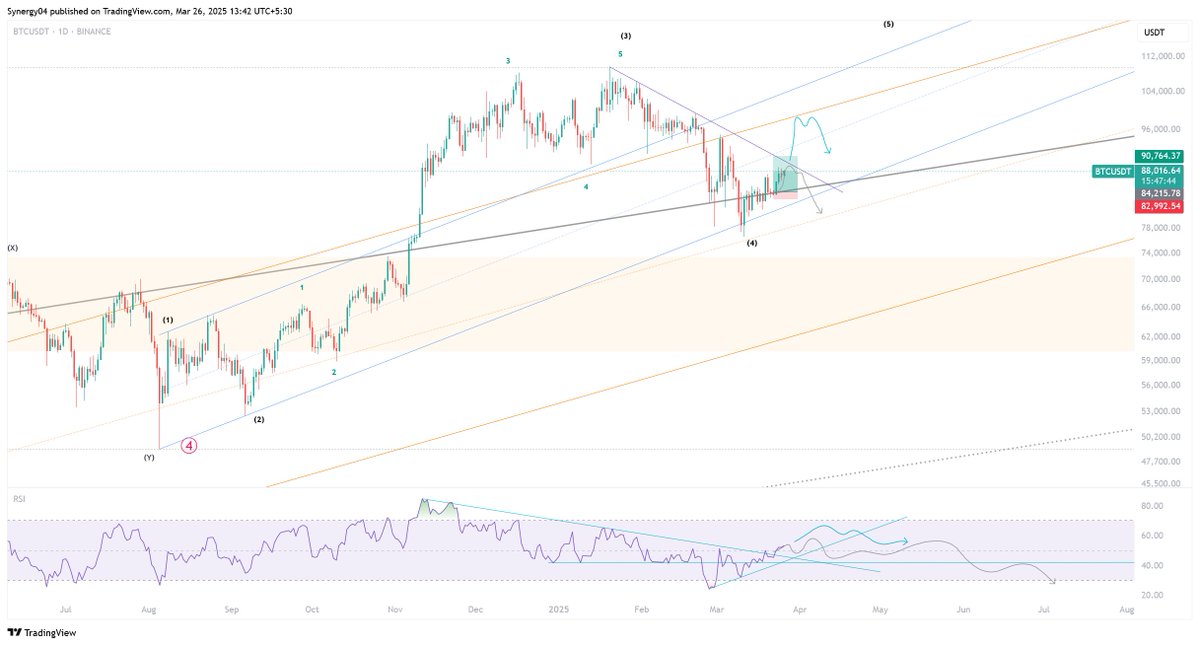Viewport: 1200px width, 646px height.
Task: Click the TradingView logo at bottom left
Action: click(41, 632)
